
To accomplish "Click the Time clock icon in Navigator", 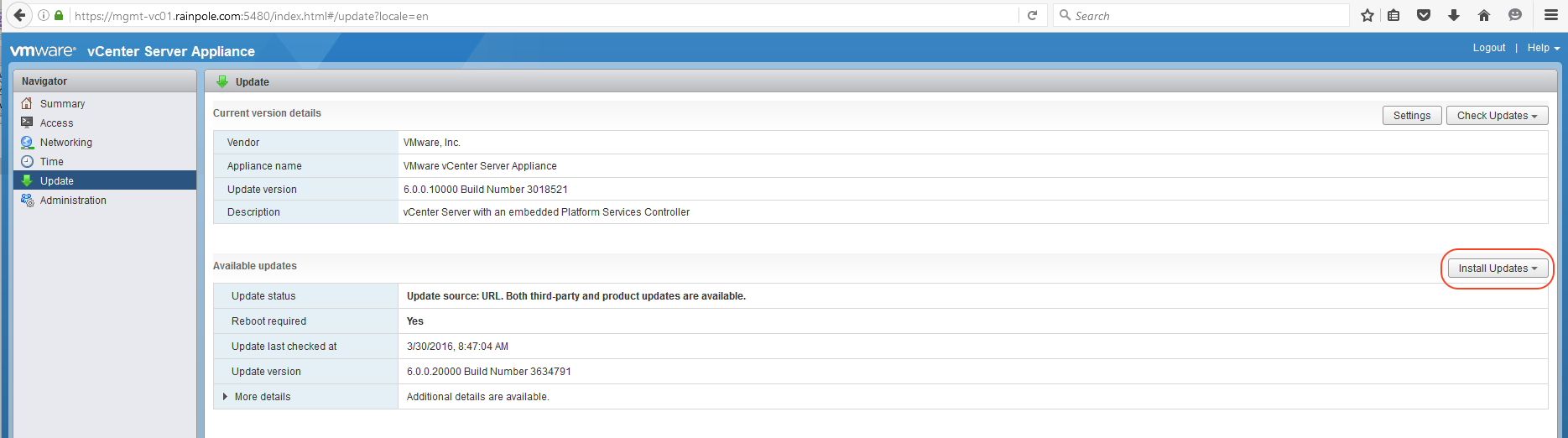I will pos(27,161).
